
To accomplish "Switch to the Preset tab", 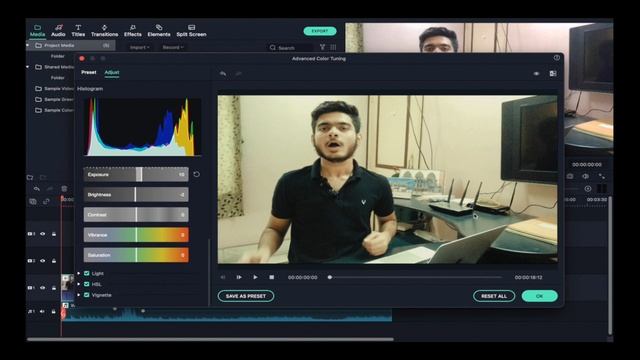I will point(89,72).
